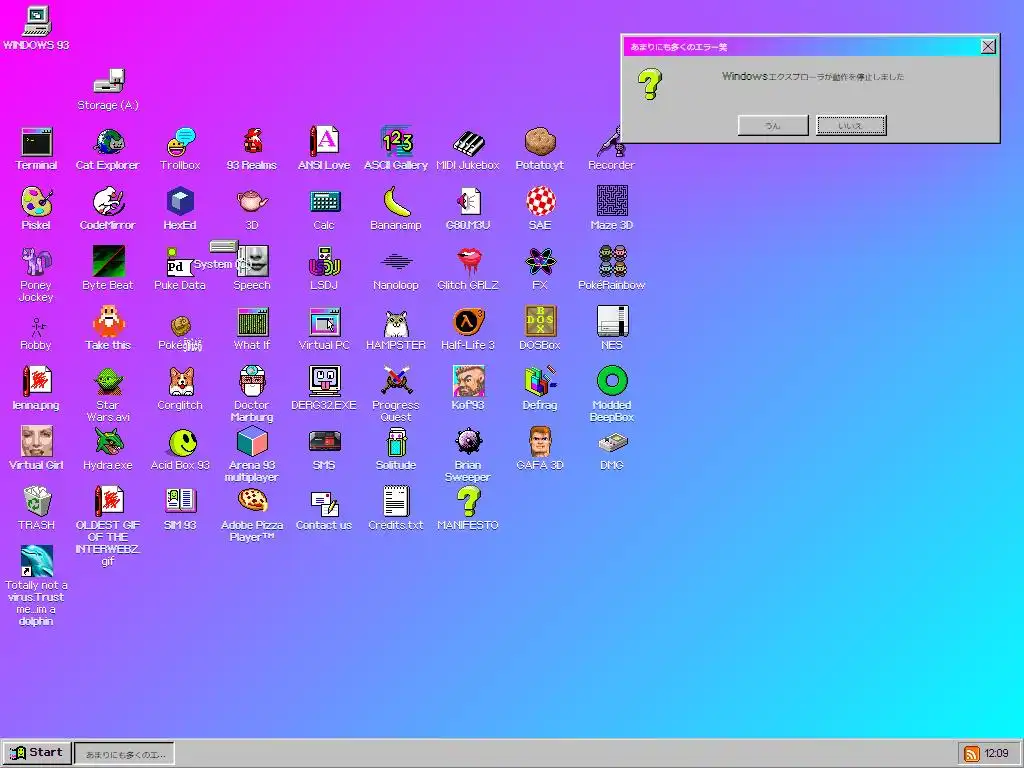
Task: Open the 93 Realms icon
Action: tap(252, 142)
